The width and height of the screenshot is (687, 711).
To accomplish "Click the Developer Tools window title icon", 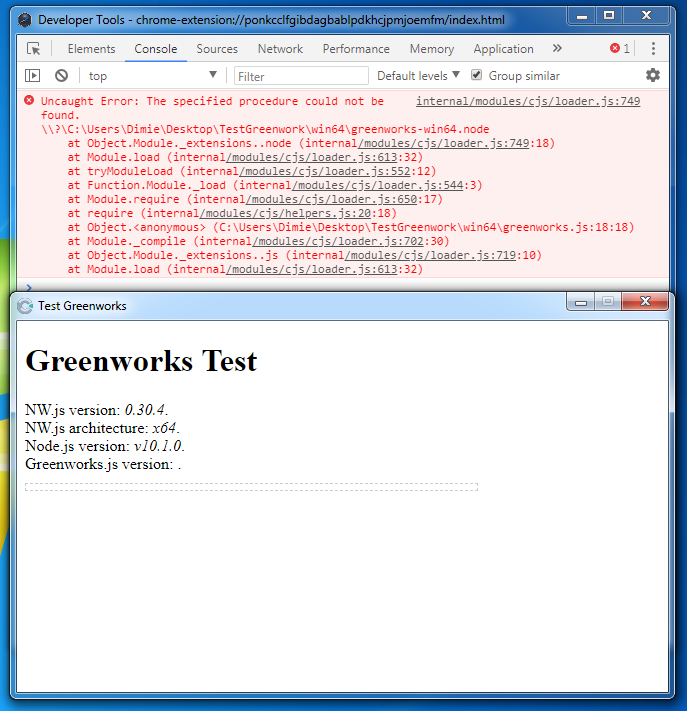I will [25, 20].
